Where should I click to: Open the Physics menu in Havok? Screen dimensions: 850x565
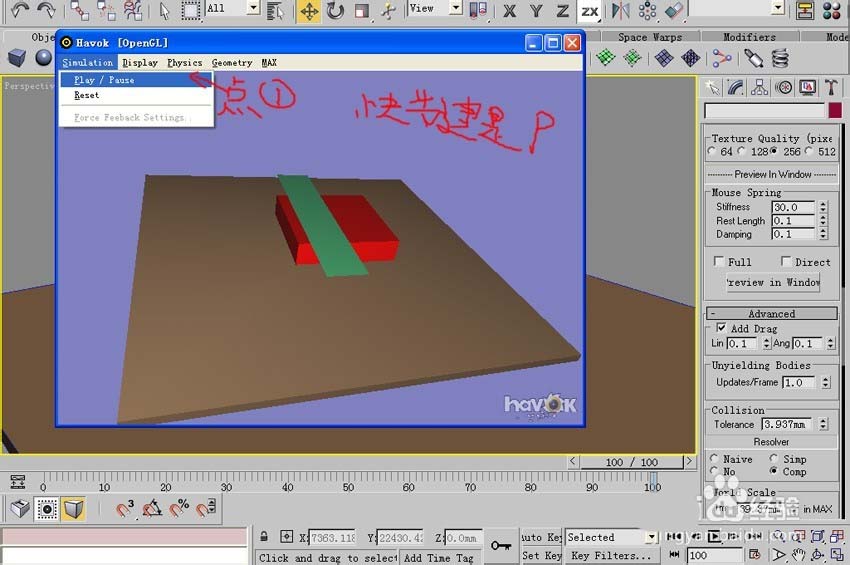tap(184, 62)
